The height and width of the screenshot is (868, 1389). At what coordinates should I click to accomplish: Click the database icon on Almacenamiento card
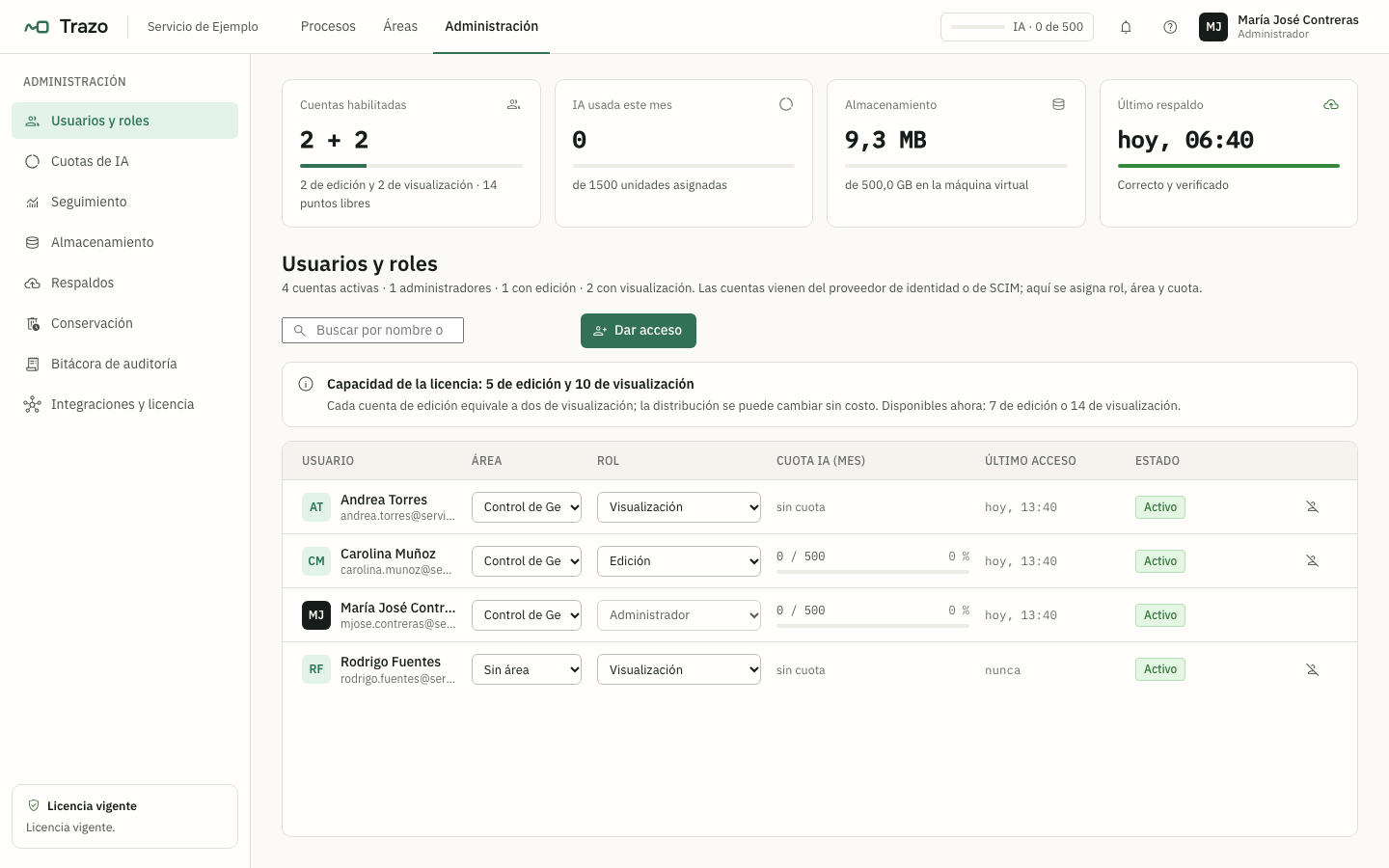click(x=1058, y=104)
